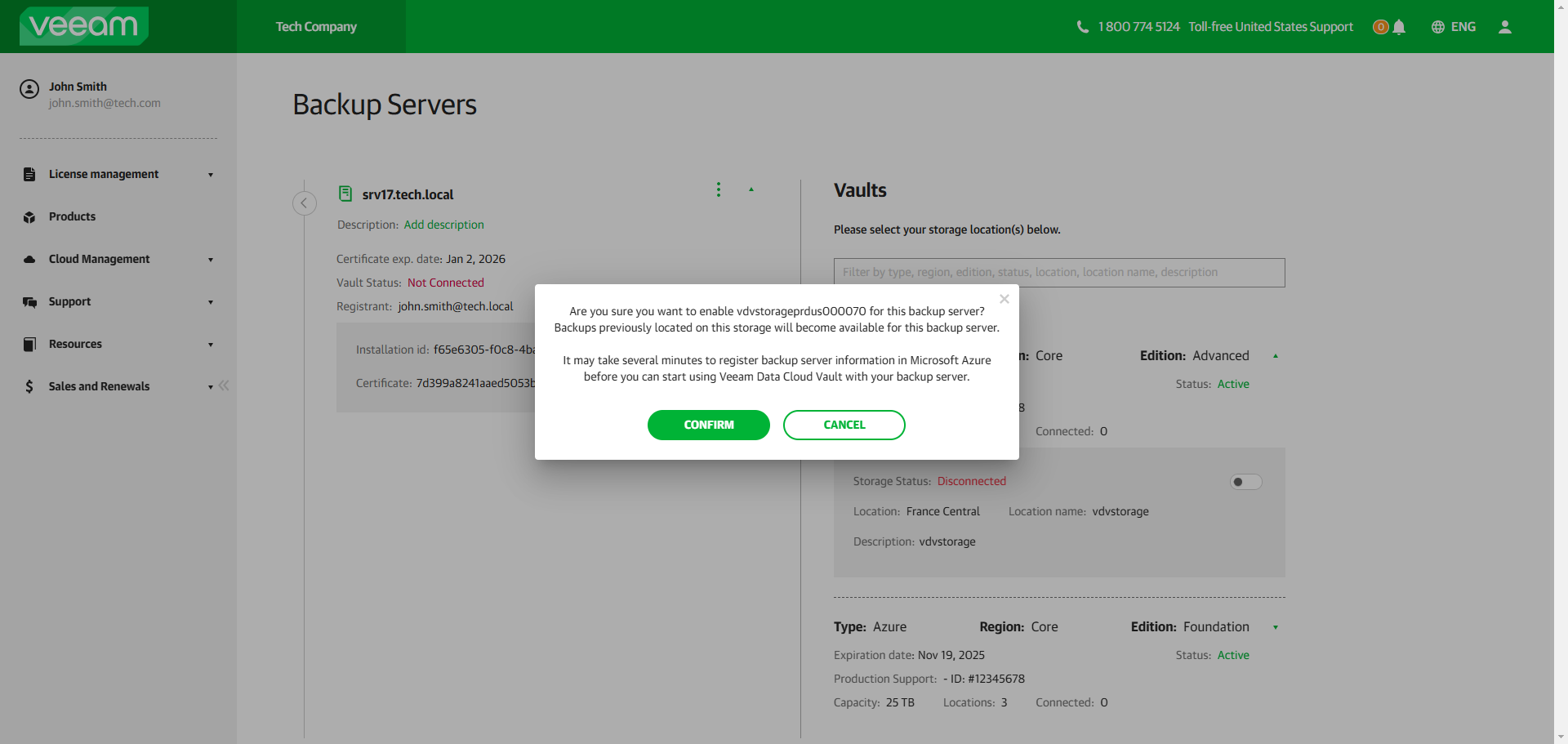Expand the License management arrow
This screenshot has width=1568, height=744.
click(x=211, y=175)
